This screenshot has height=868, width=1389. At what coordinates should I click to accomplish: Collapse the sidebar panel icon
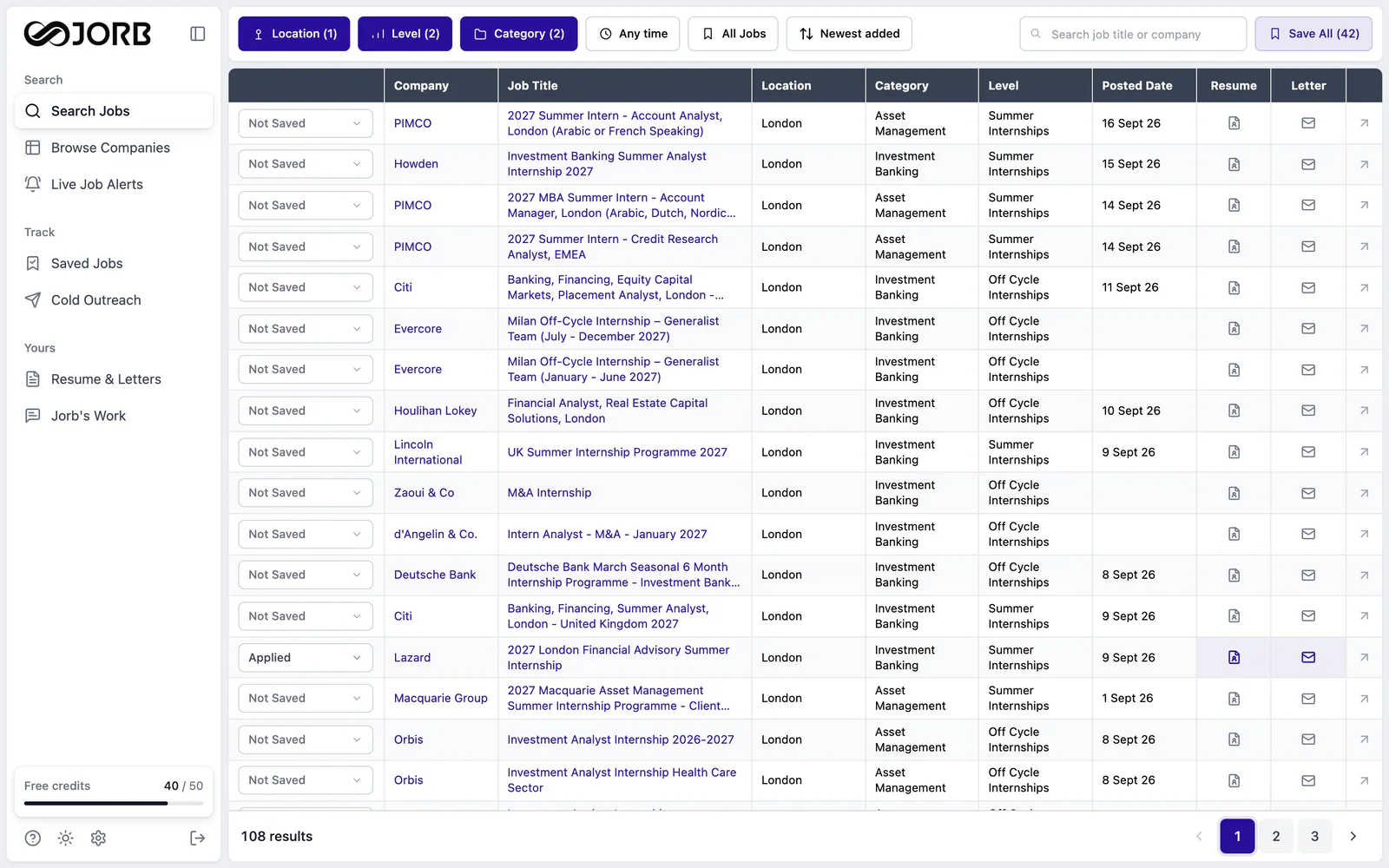coord(198,34)
